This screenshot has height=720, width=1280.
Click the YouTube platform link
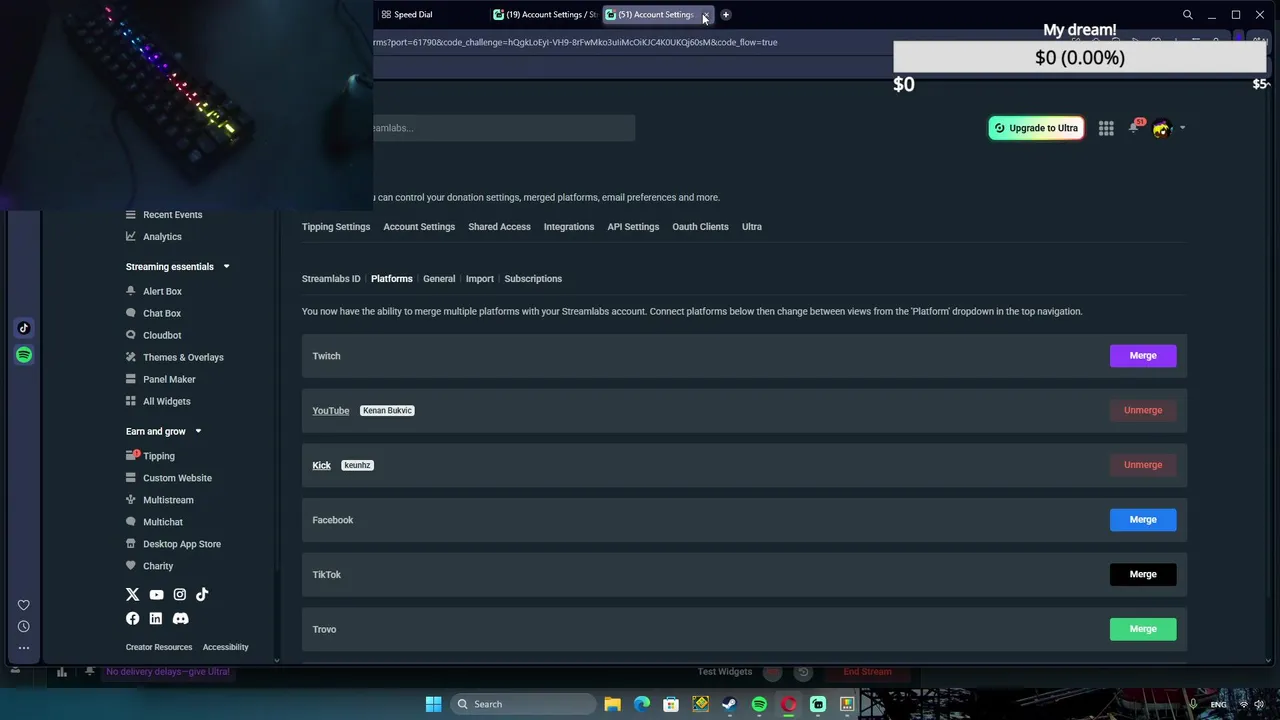[x=331, y=411]
